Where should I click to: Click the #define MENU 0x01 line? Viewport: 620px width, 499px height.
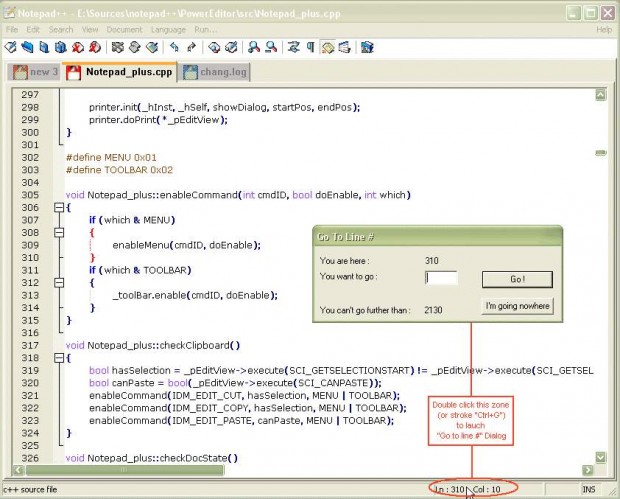(111, 157)
